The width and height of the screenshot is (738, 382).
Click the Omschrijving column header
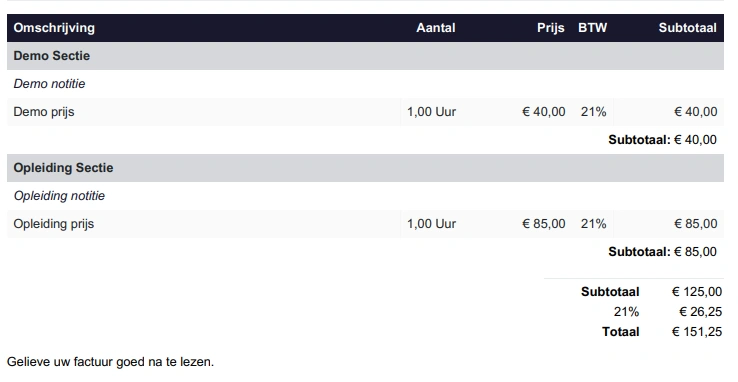[x=54, y=28]
